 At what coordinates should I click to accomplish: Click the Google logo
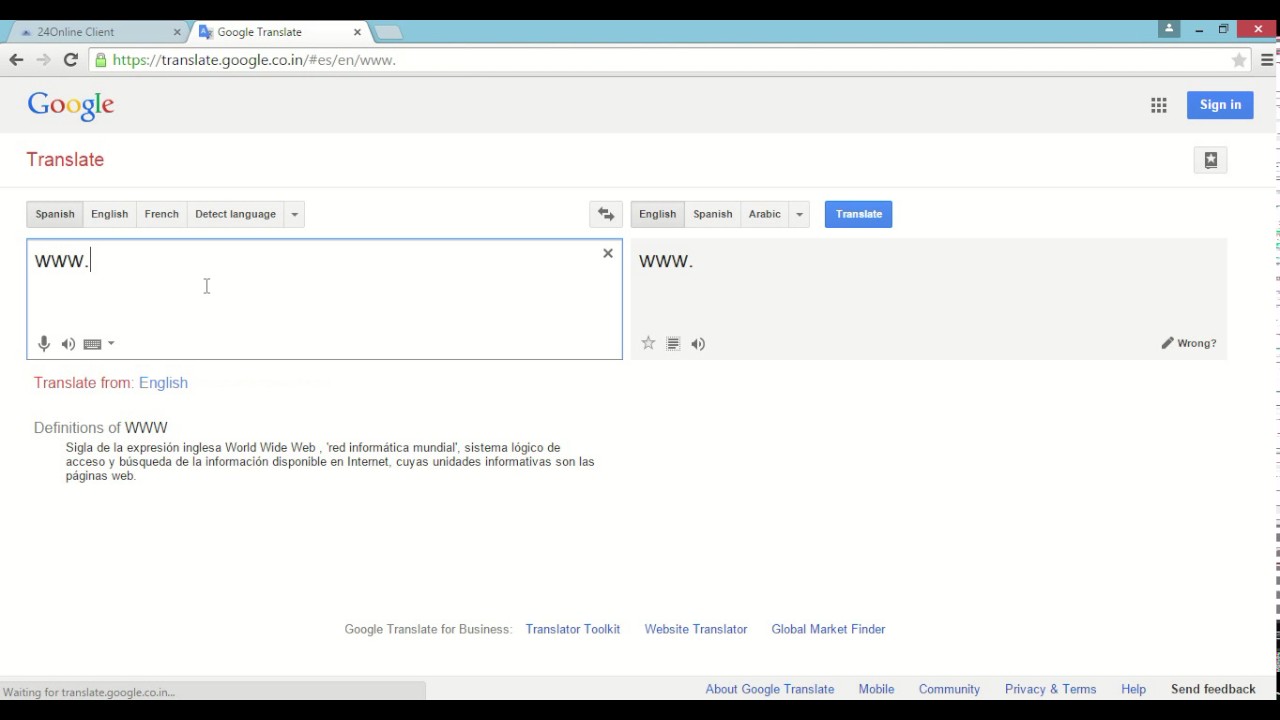coord(71,106)
